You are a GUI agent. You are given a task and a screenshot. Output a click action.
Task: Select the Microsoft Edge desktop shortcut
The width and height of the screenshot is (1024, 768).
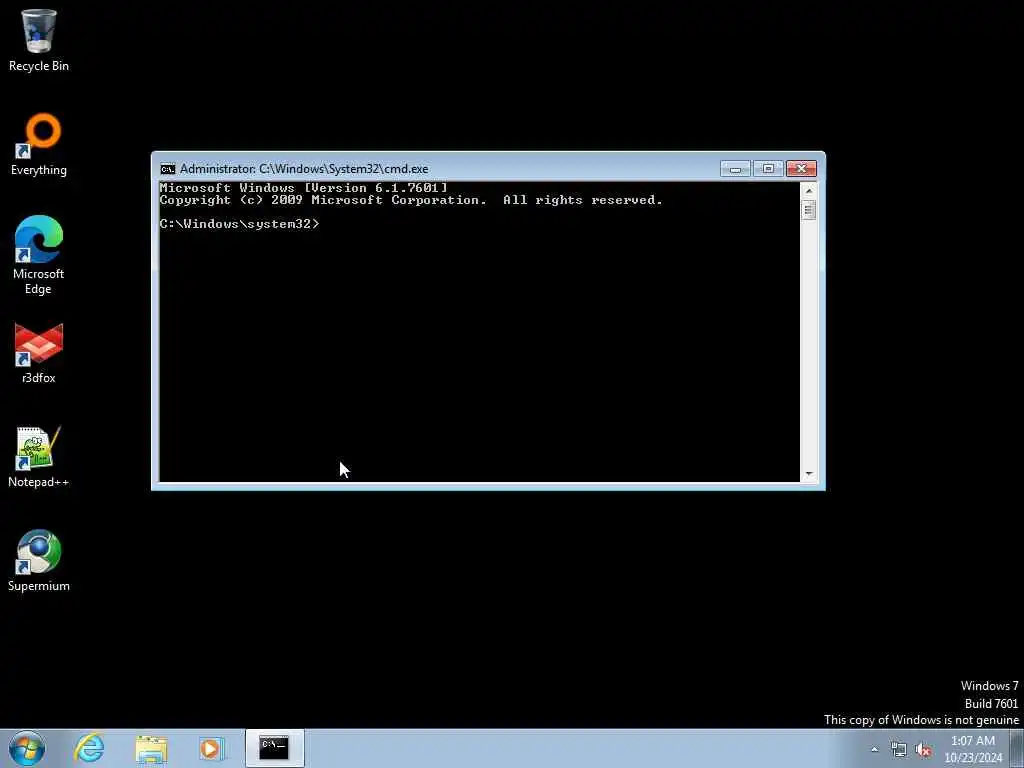coord(39,255)
